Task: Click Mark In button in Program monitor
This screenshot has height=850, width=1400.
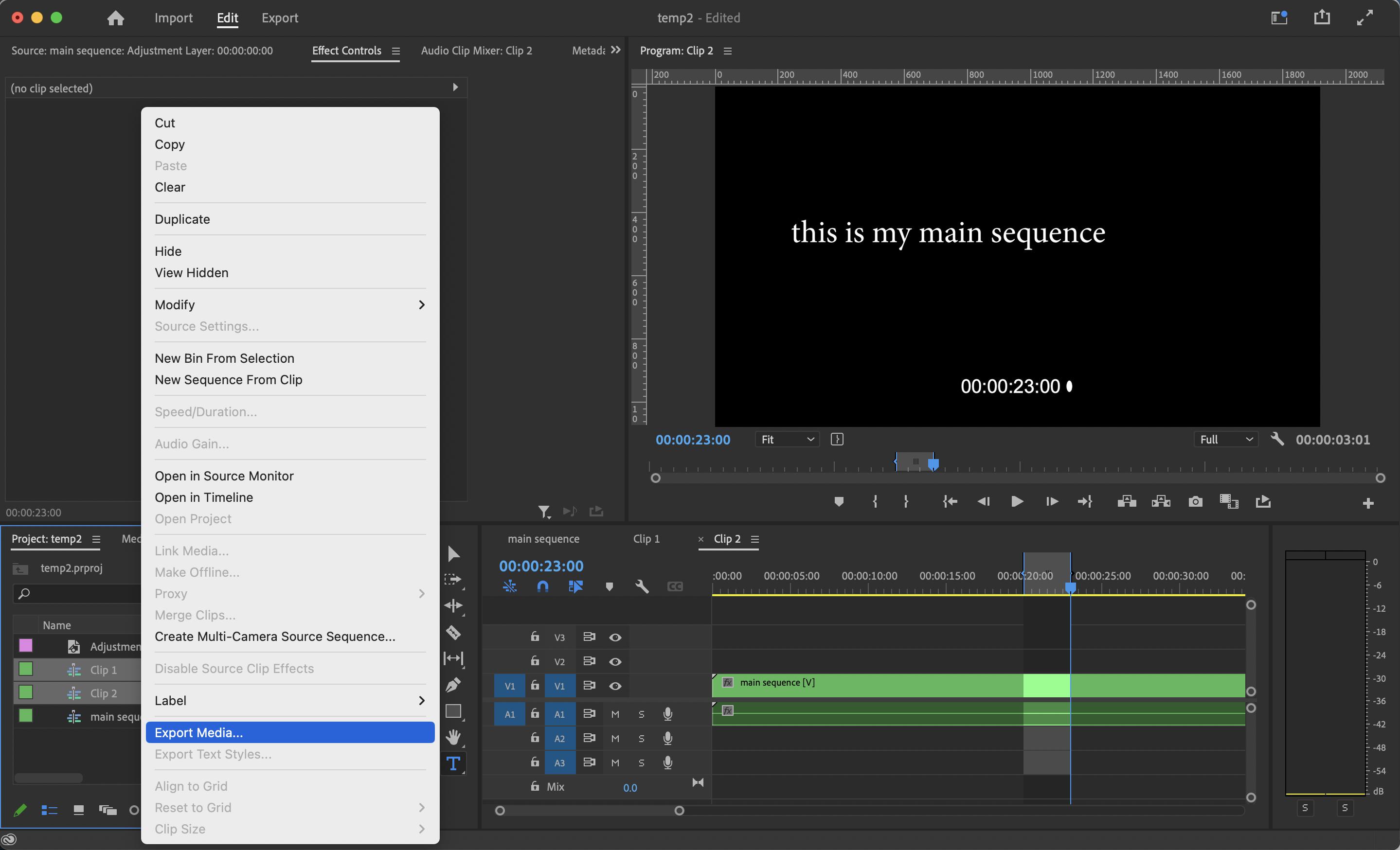Action: pyautogui.click(x=875, y=501)
